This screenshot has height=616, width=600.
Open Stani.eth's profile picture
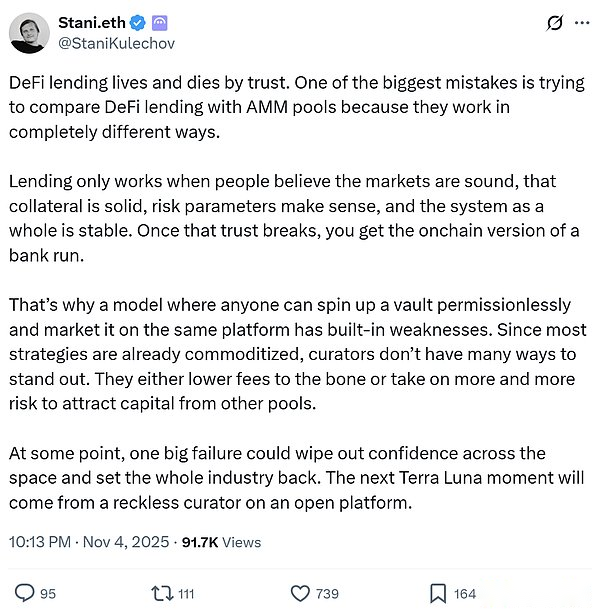tap(30, 33)
